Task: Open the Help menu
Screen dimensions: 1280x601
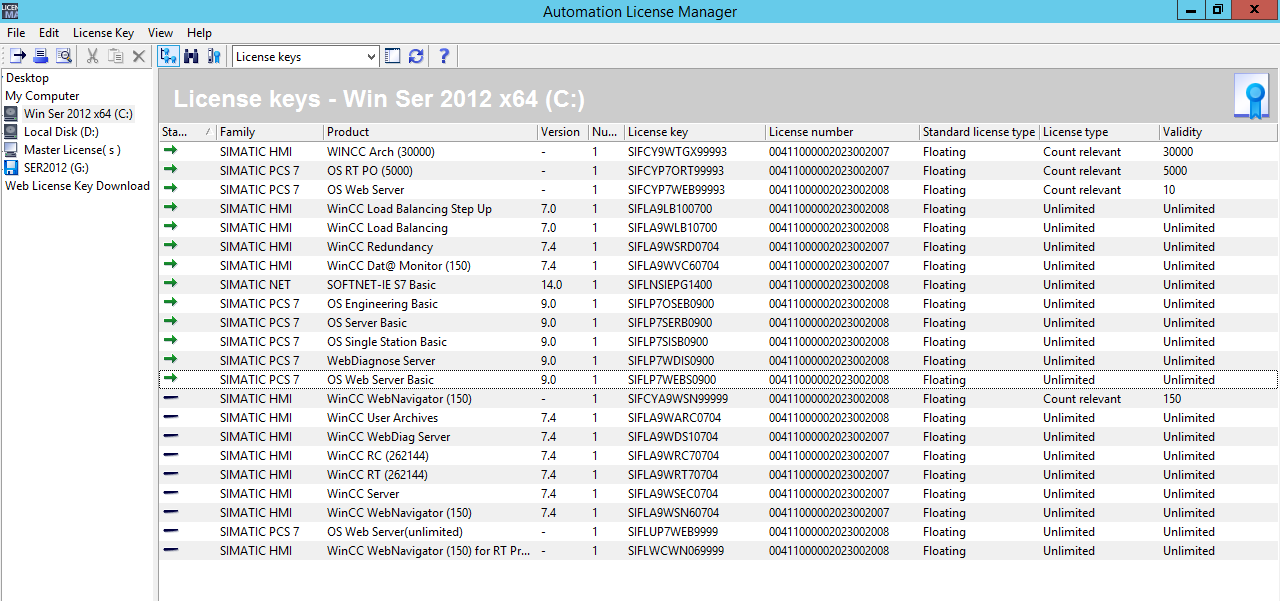Action: click(x=199, y=33)
